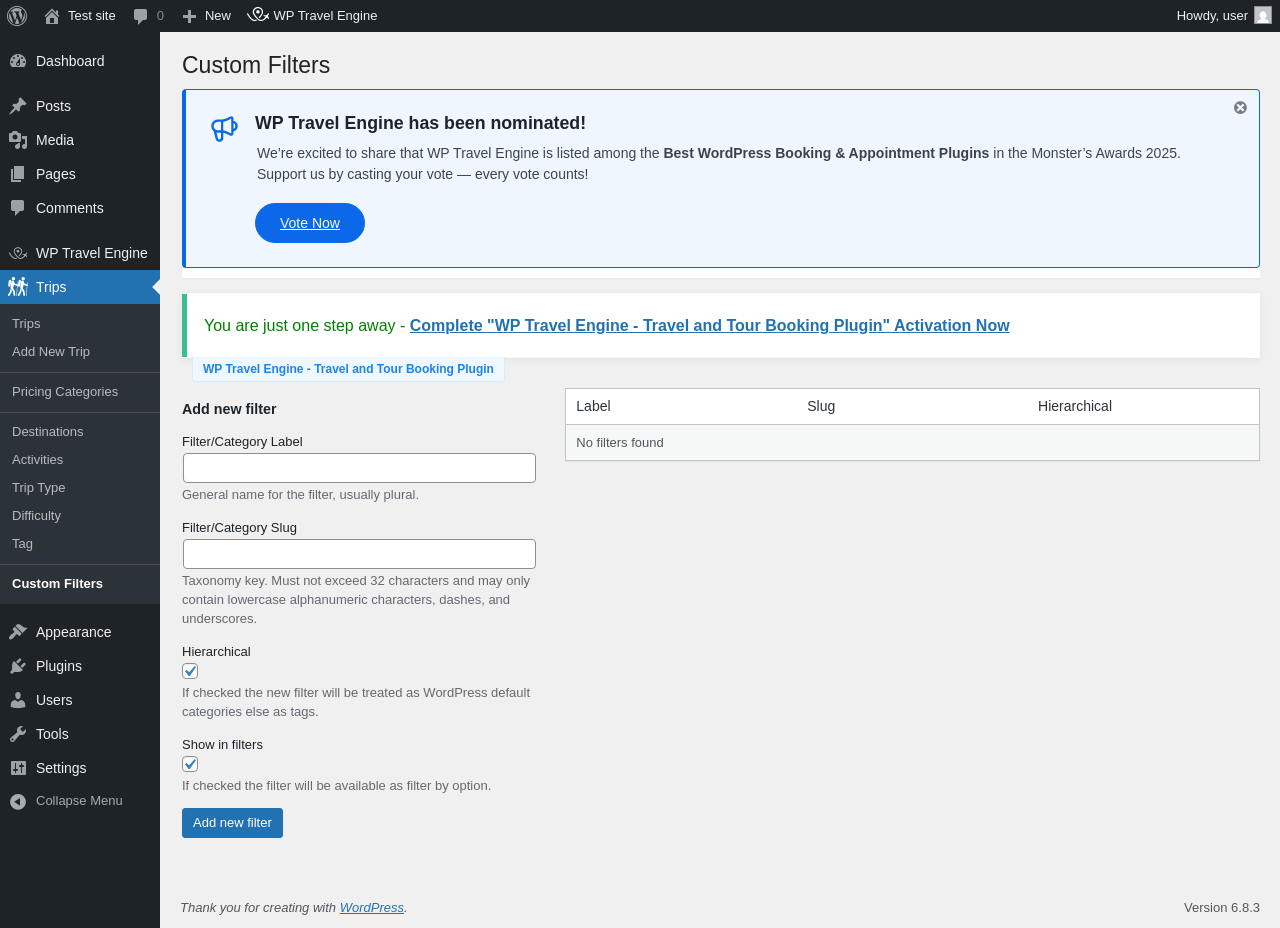Click the nomination notice headline text
This screenshot has height=928, width=1280.
click(x=420, y=123)
